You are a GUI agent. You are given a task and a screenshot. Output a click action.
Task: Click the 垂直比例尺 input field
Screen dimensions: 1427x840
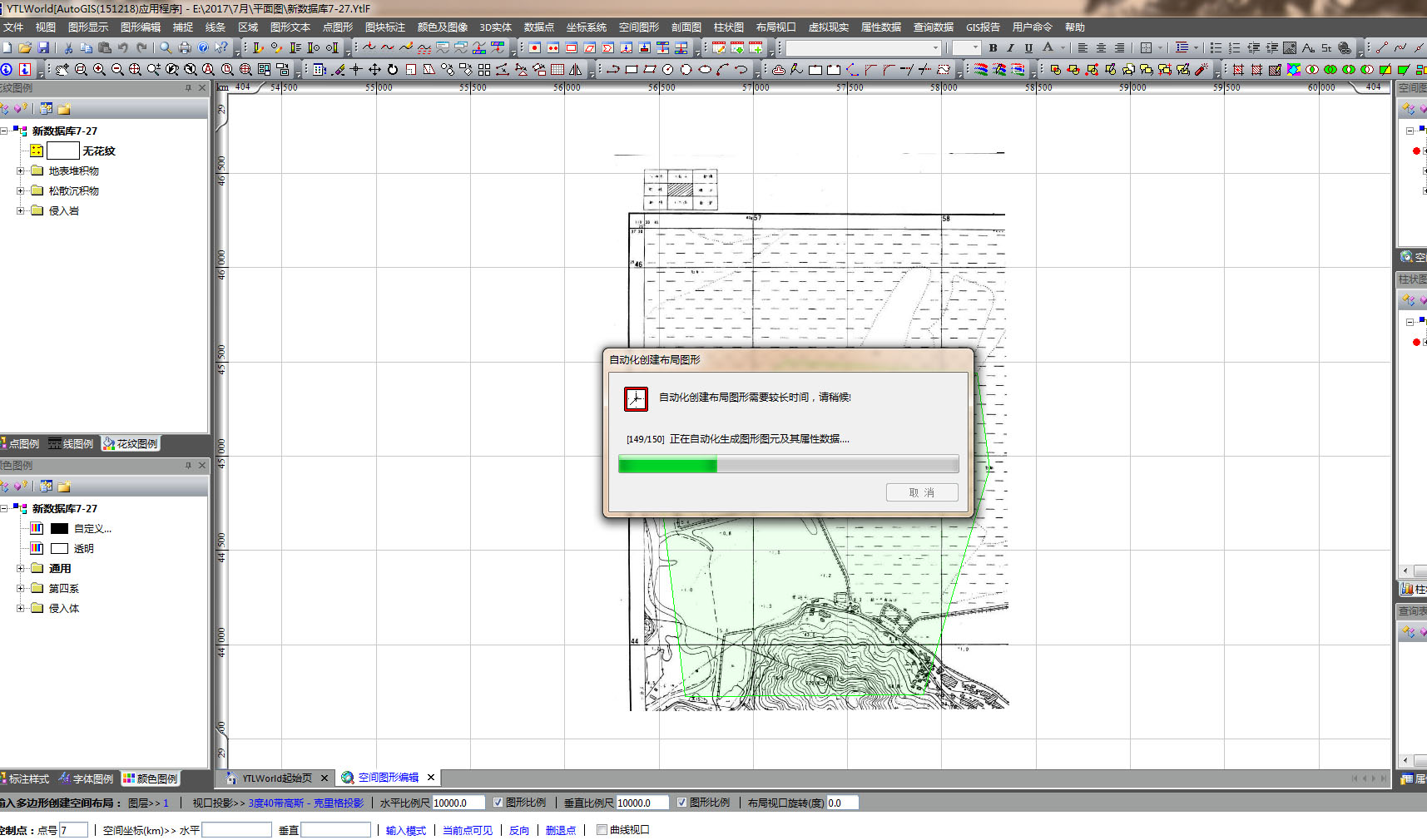click(x=642, y=803)
